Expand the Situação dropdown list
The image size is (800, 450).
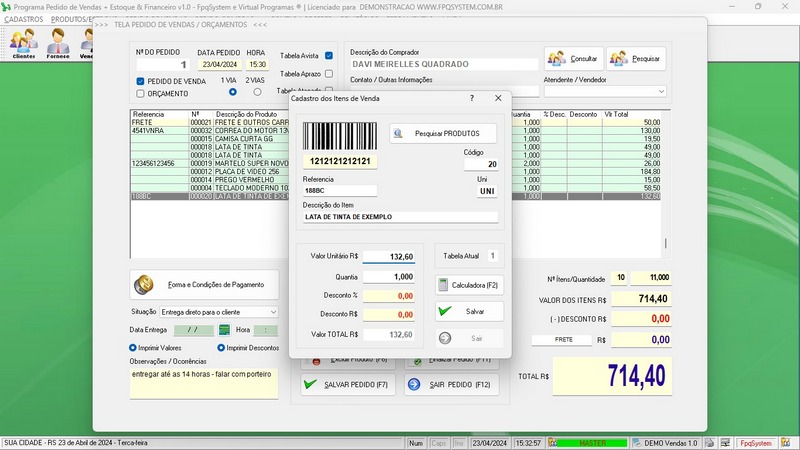point(272,311)
